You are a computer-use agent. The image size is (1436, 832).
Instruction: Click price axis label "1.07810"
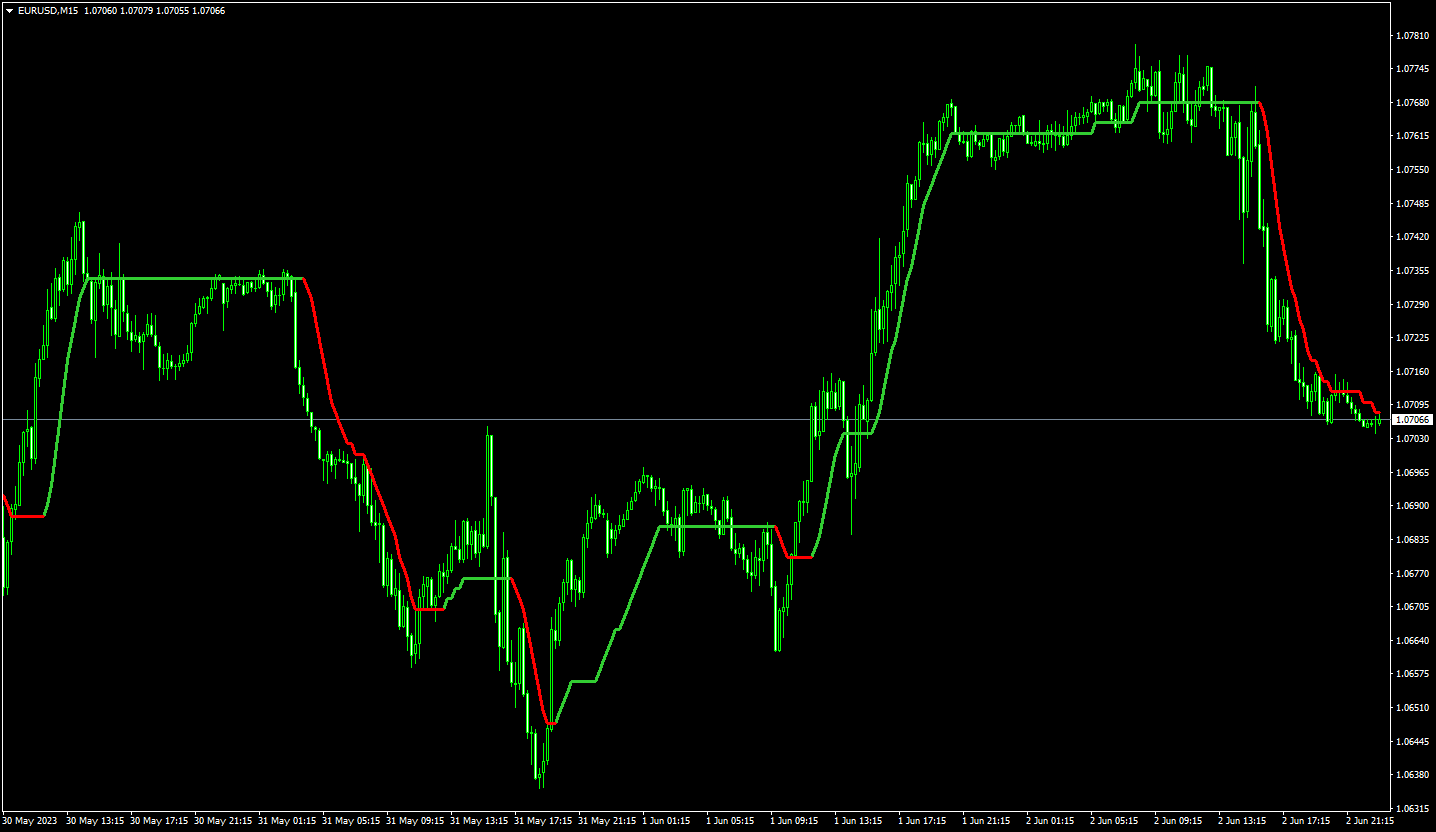(1412, 36)
